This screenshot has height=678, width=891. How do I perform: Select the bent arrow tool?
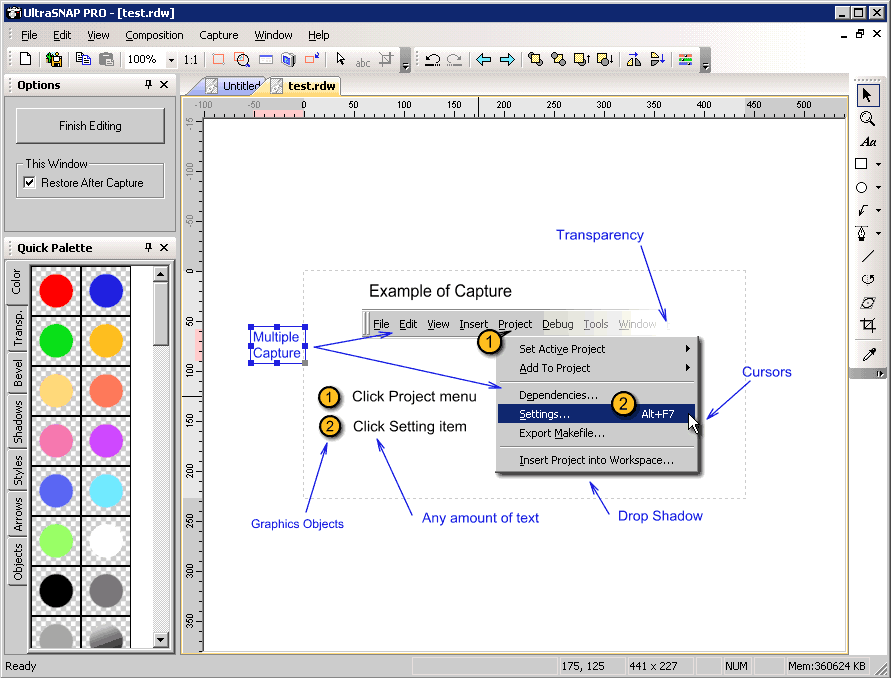click(863, 210)
